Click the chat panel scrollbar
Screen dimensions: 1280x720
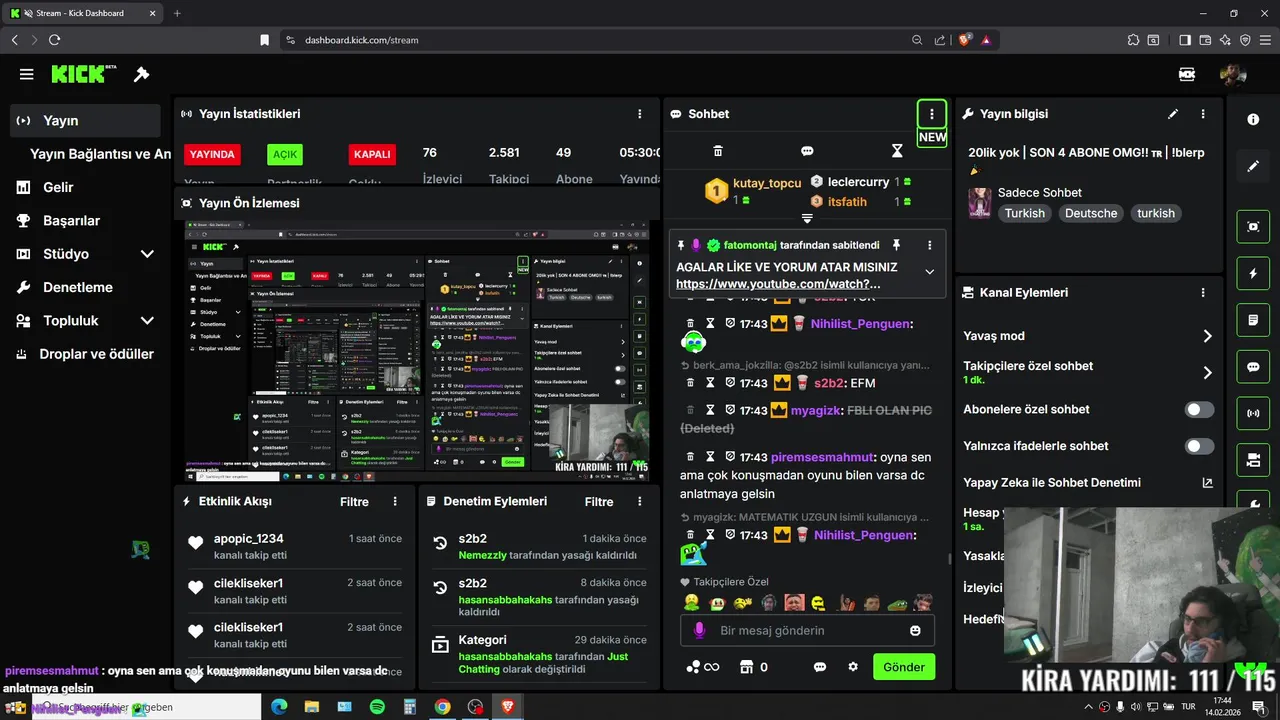coord(949,560)
